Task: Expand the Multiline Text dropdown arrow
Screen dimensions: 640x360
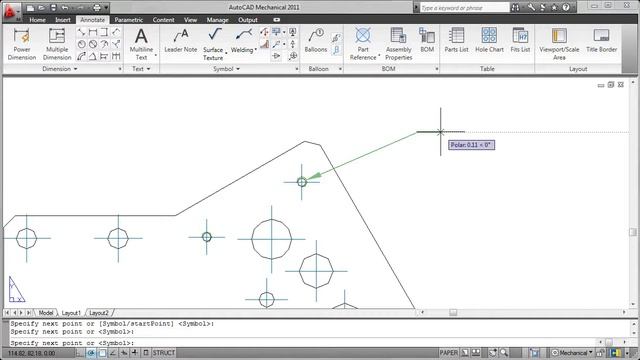Action: tap(156, 55)
